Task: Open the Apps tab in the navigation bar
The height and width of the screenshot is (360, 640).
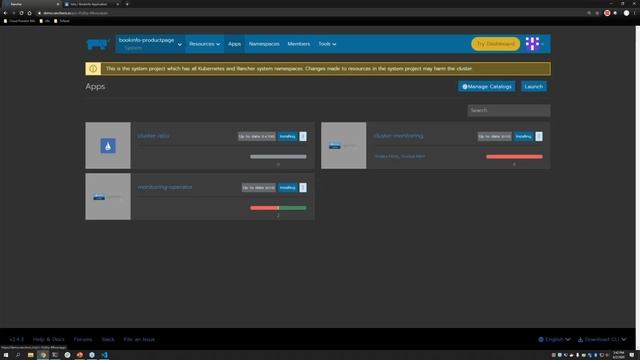Action: pos(234,44)
